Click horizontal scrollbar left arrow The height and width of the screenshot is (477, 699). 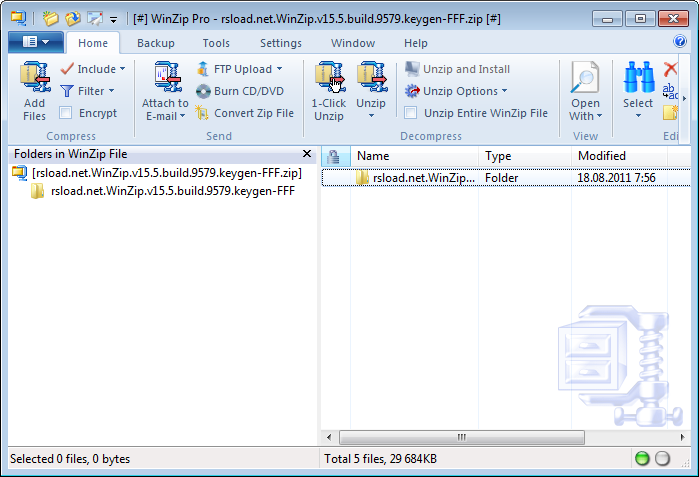tap(329, 437)
